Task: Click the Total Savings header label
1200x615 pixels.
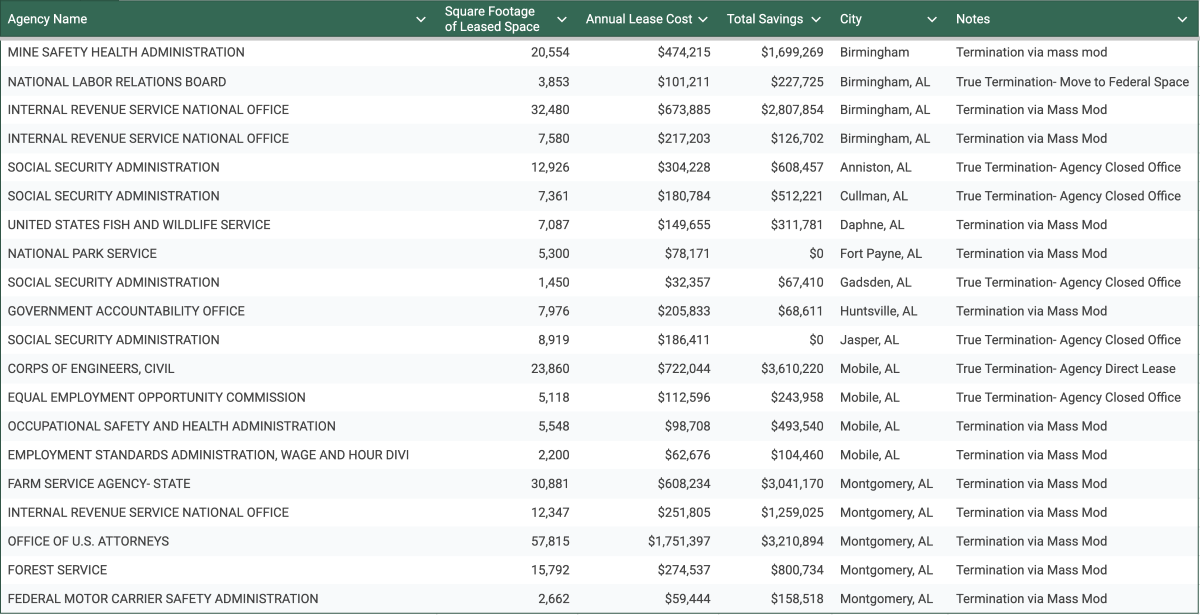Action: [765, 19]
